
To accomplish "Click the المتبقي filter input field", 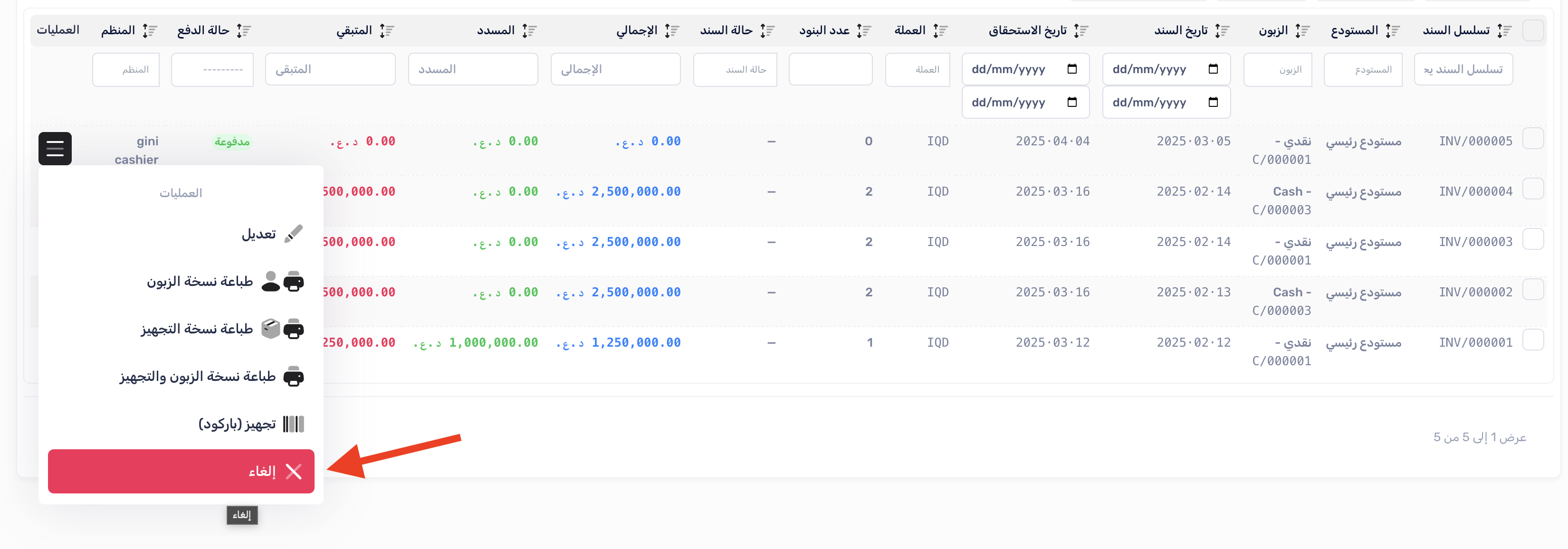I will 330,69.
